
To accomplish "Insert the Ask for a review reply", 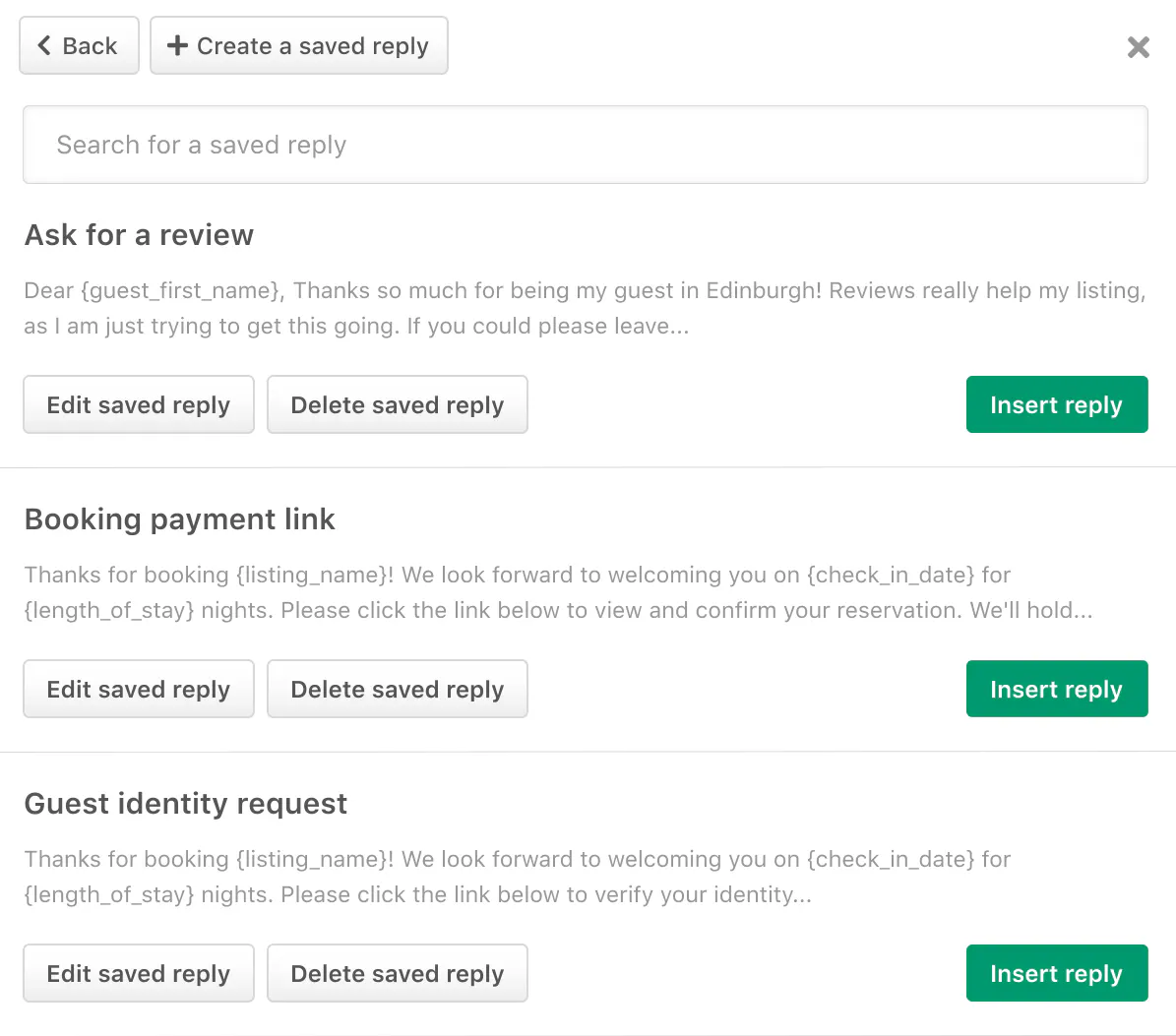I will pyautogui.click(x=1057, y=404).
